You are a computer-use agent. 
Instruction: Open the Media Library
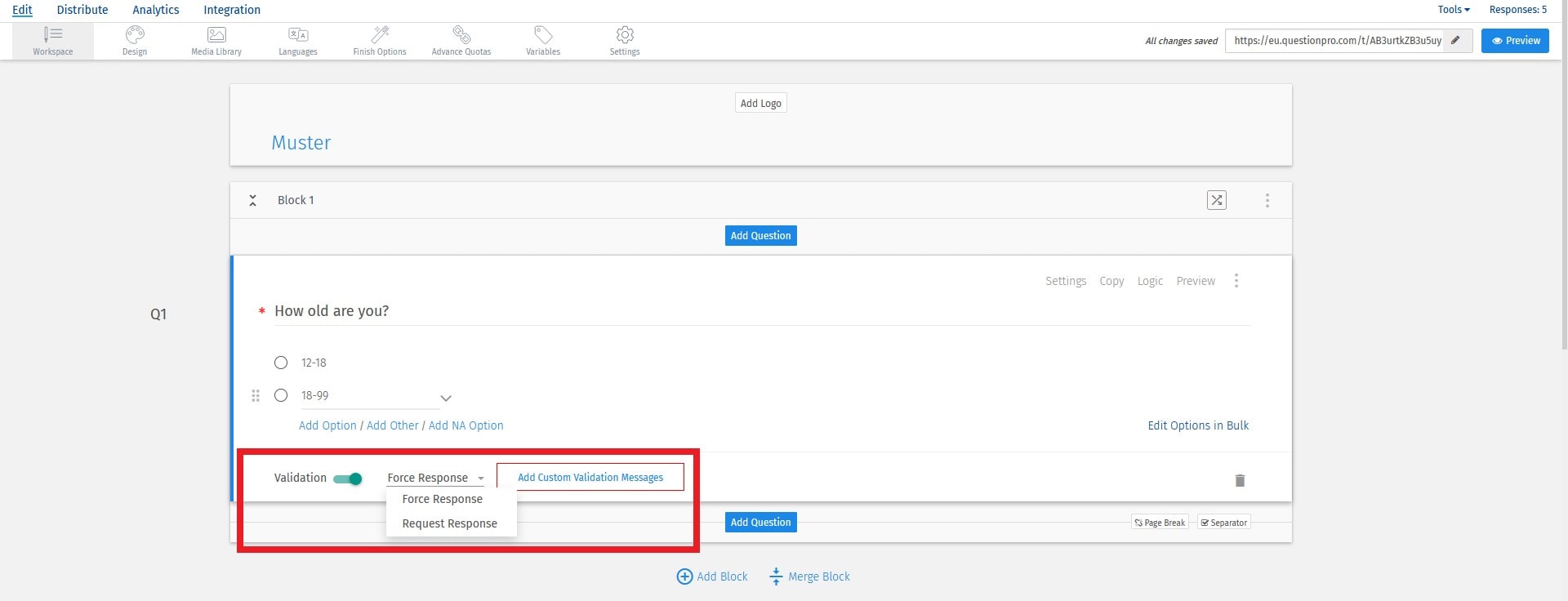(216, 40)
